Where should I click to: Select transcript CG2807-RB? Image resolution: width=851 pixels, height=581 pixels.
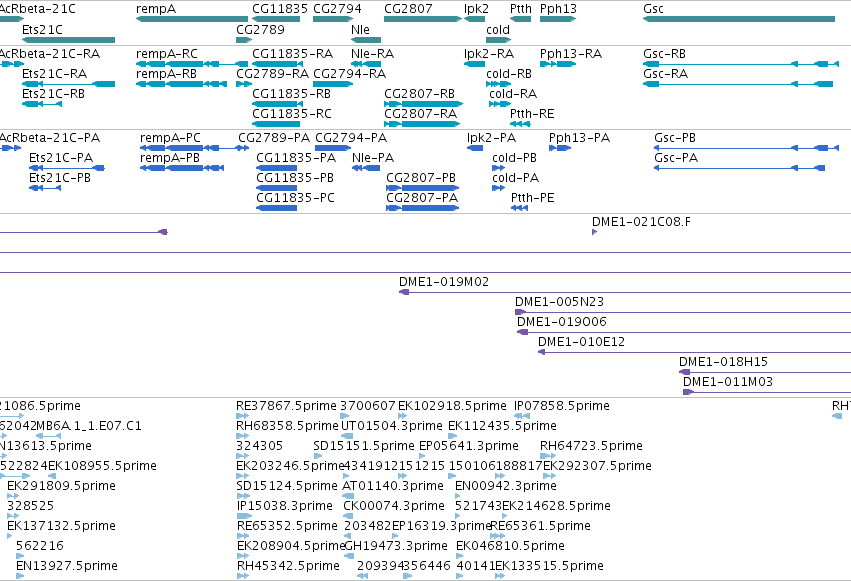point(423,104)
